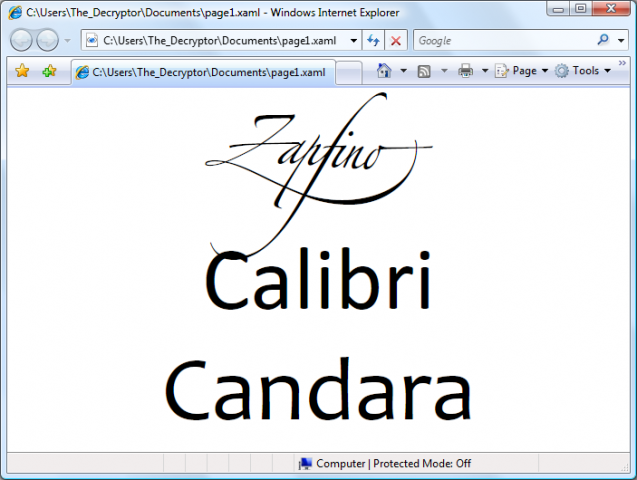Image resolution: width=637 pixels, height=480 pixels.
Task: Show more toolbar commands chevron
Action: click(622, 63)
